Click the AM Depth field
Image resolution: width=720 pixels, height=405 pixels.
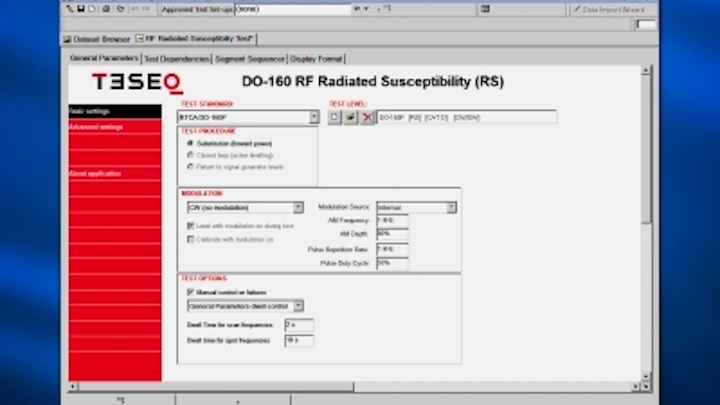pyautogui.click(x=392, y=234)
